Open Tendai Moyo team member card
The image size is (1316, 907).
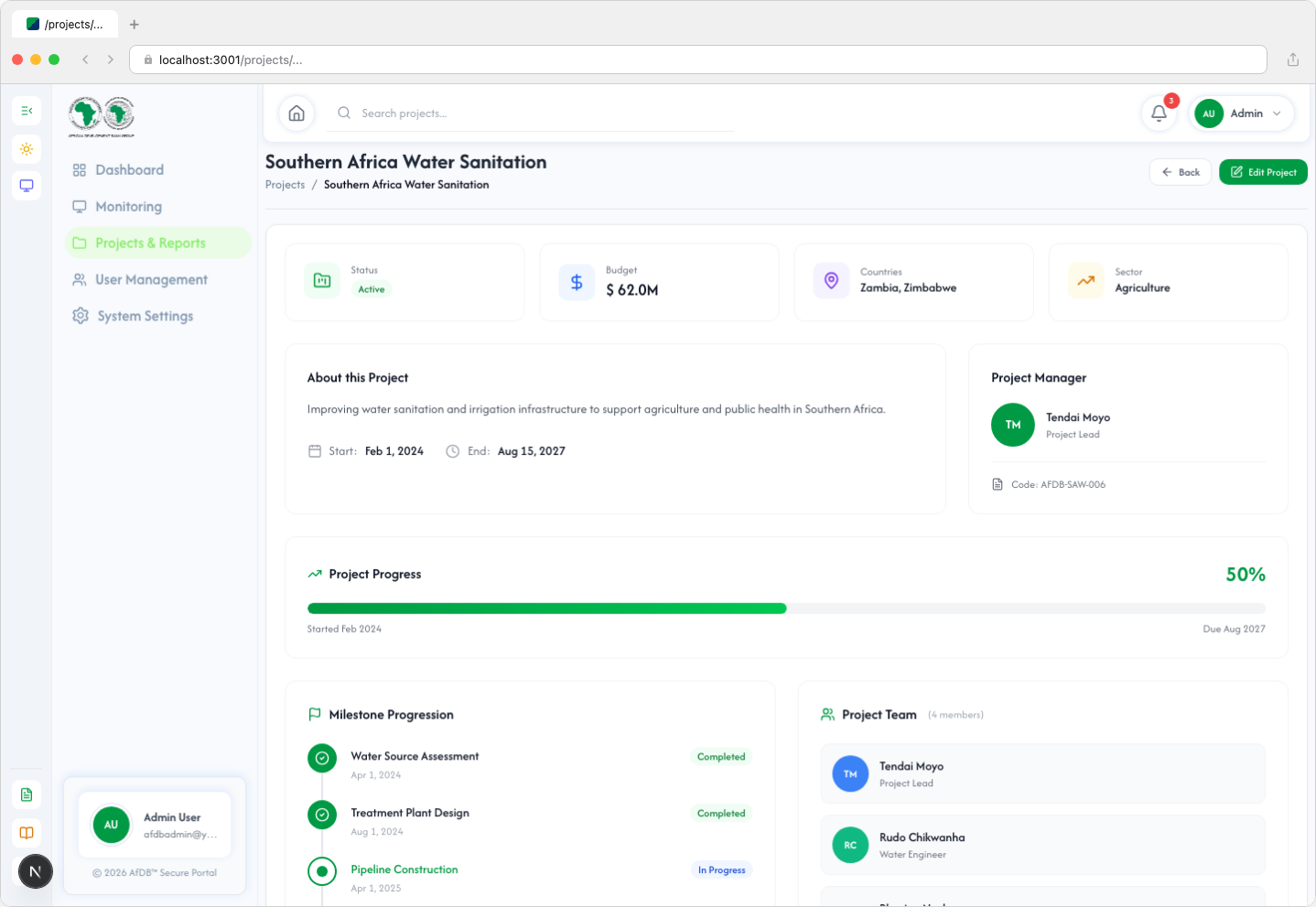[1043, 774]
